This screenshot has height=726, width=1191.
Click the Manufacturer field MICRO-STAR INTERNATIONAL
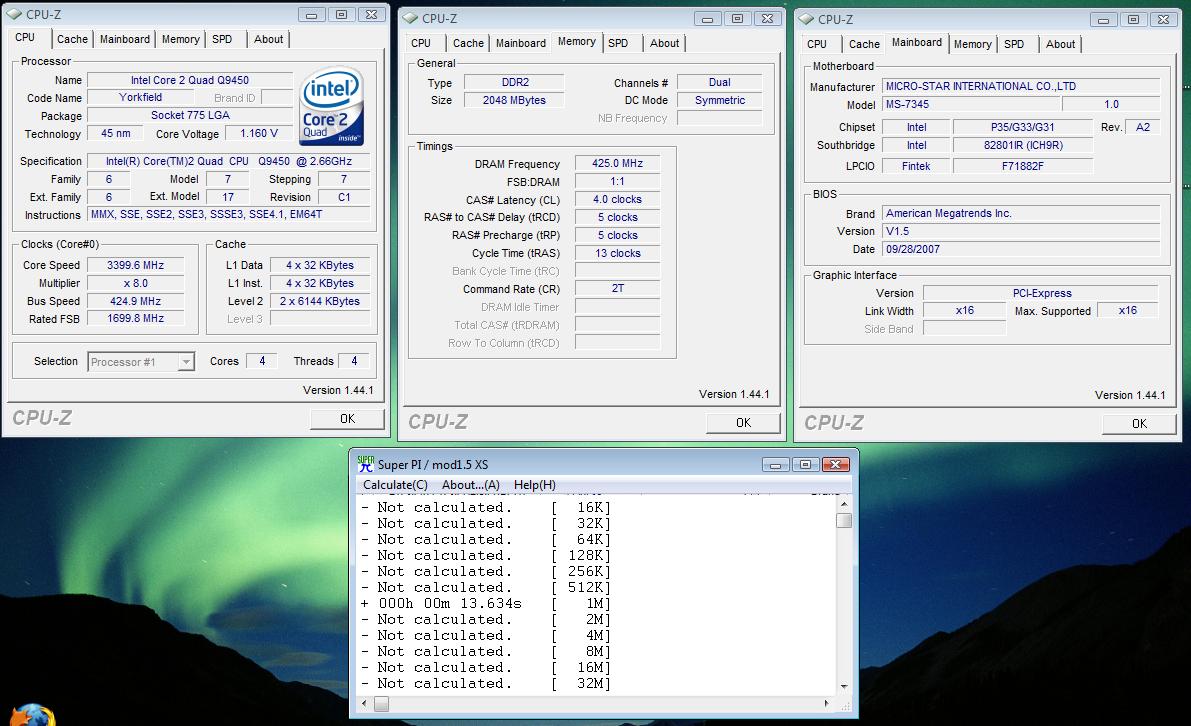point(1021,87)
